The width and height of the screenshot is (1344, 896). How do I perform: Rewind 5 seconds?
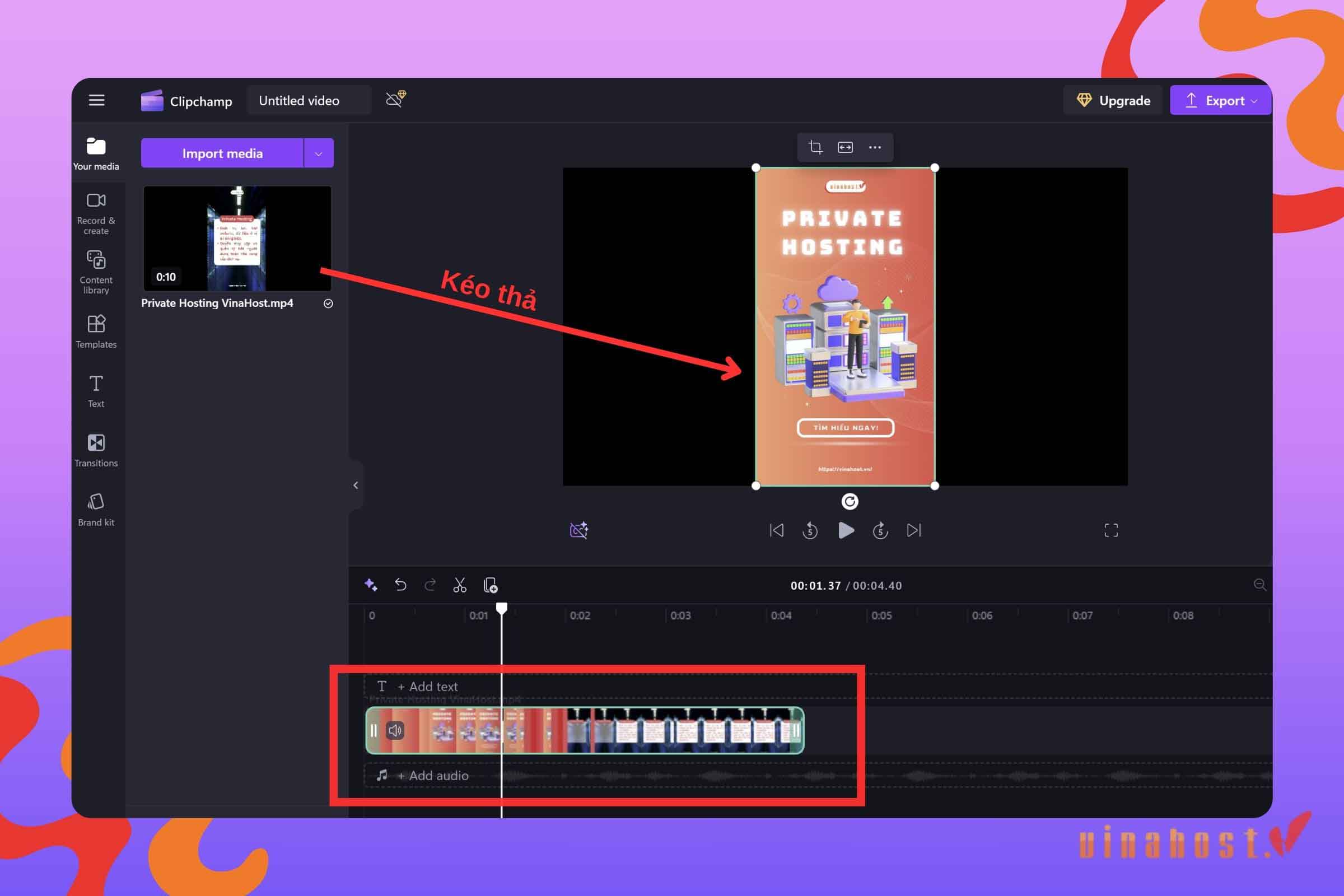[810, 530]
